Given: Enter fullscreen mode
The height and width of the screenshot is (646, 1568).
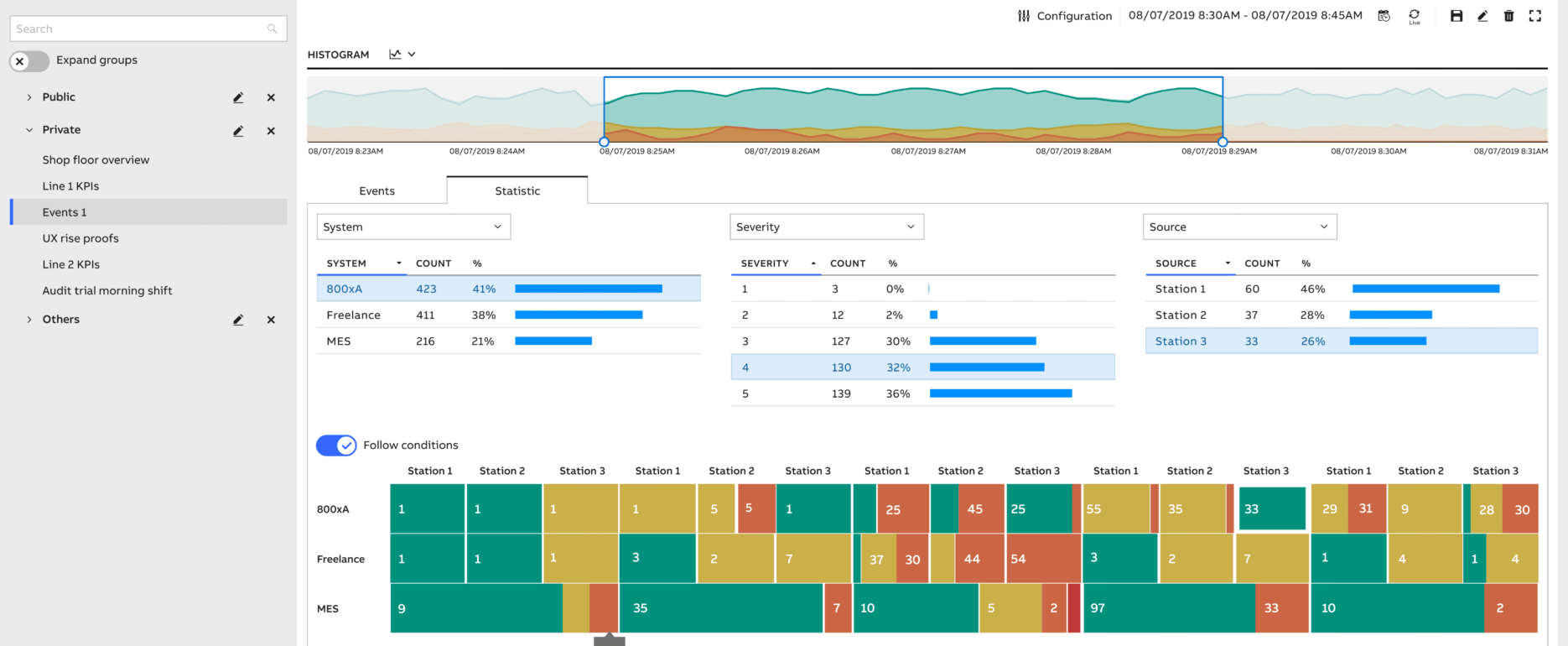Looking at the screenshot, I should coord(1535,16).
